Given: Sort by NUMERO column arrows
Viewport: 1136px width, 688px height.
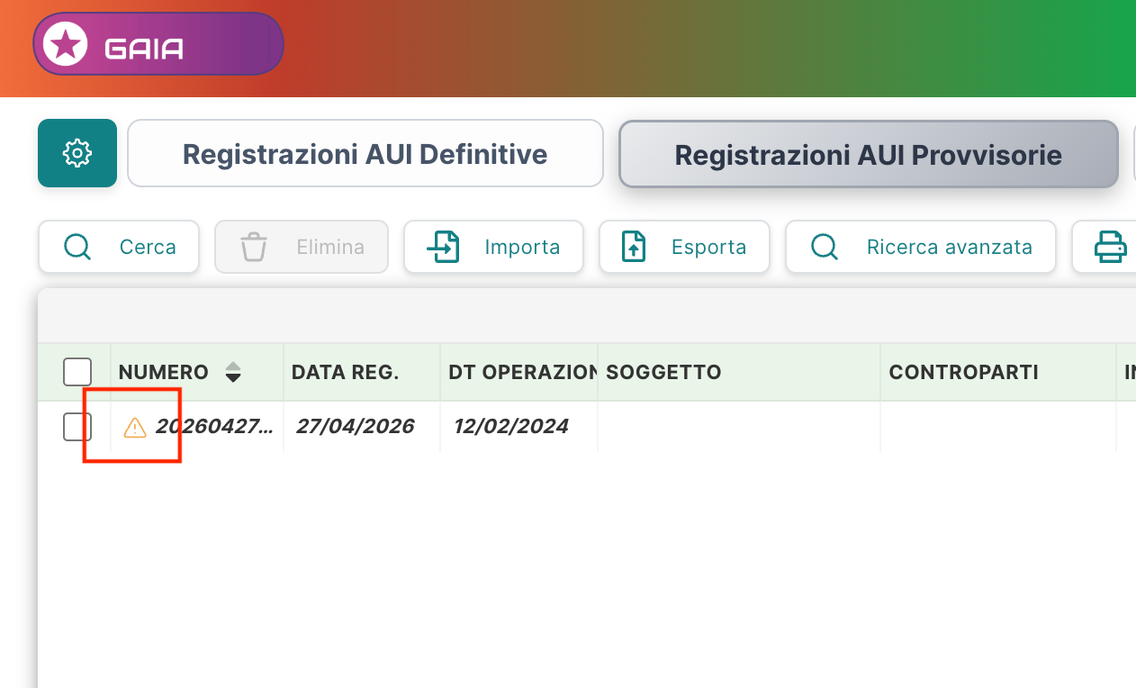Looking at the screenshot, I should [233, 372].
